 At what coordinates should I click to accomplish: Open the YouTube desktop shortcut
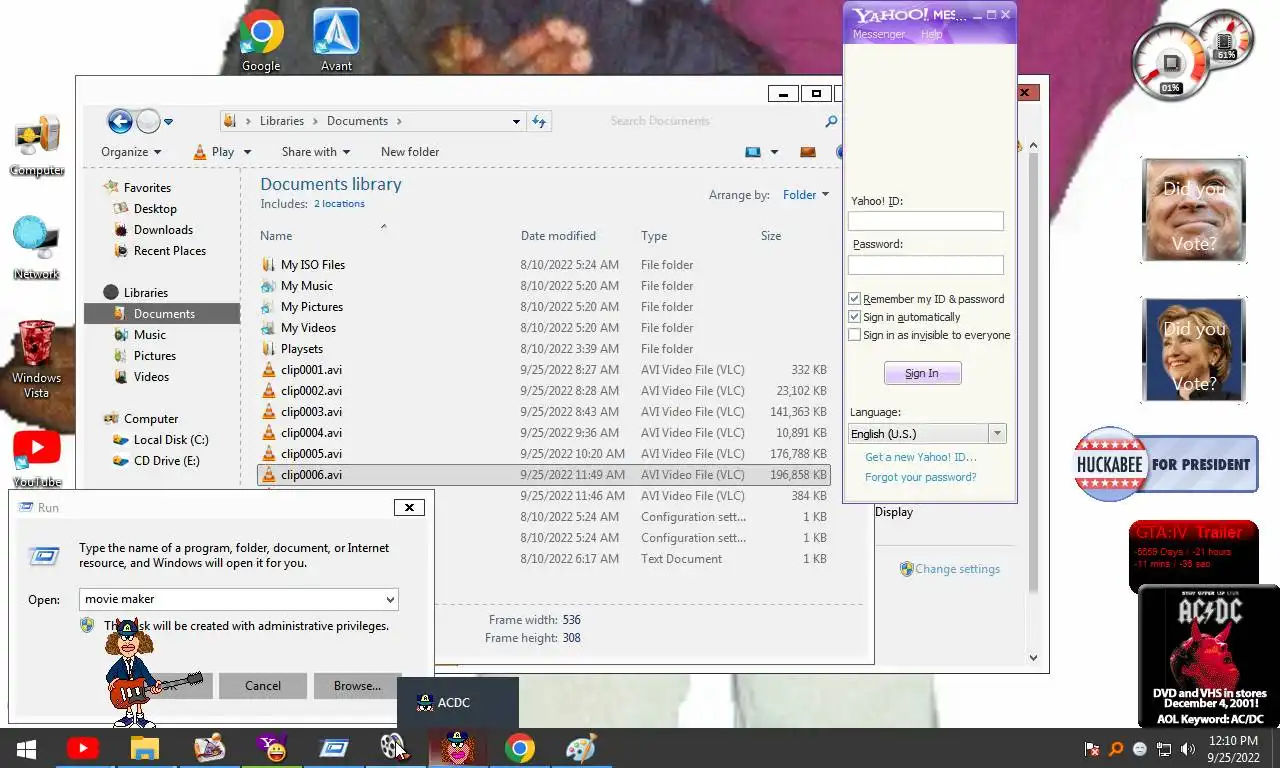click(37, 460)
